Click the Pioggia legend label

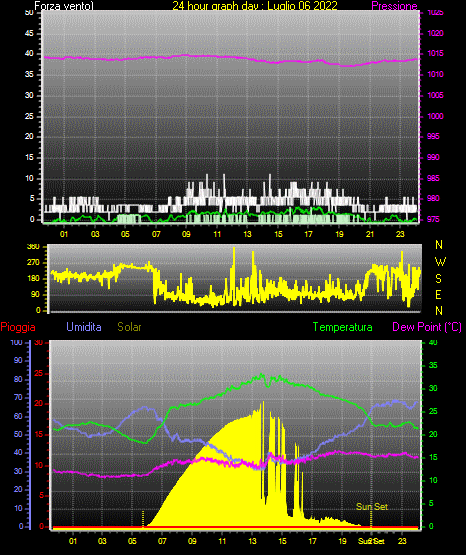[x=18, y=327]
